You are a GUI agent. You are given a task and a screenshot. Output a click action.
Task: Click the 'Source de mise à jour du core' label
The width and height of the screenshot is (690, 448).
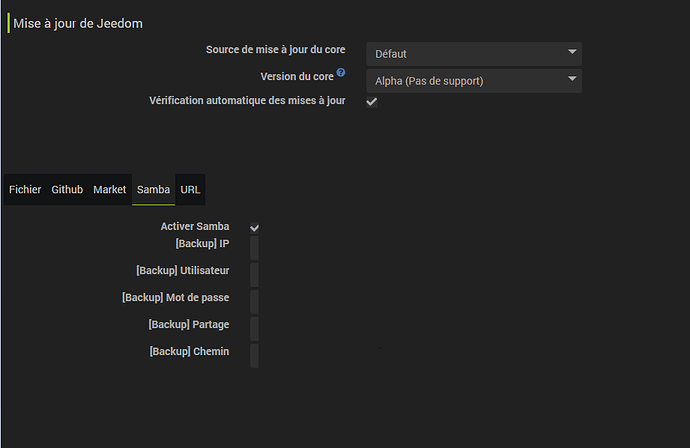click(275, 50)
